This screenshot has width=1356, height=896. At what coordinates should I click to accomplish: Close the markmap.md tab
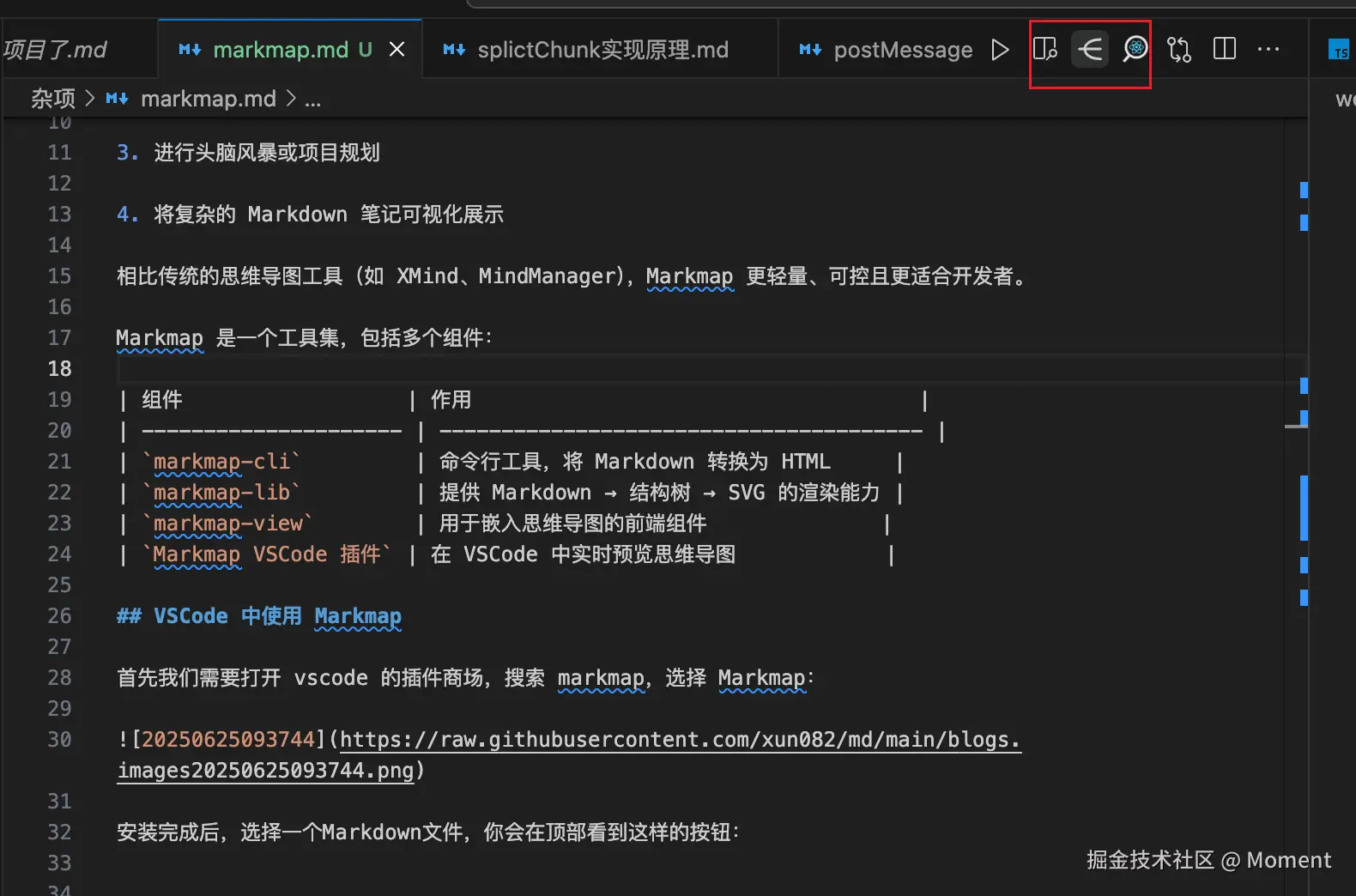[397, 50]
